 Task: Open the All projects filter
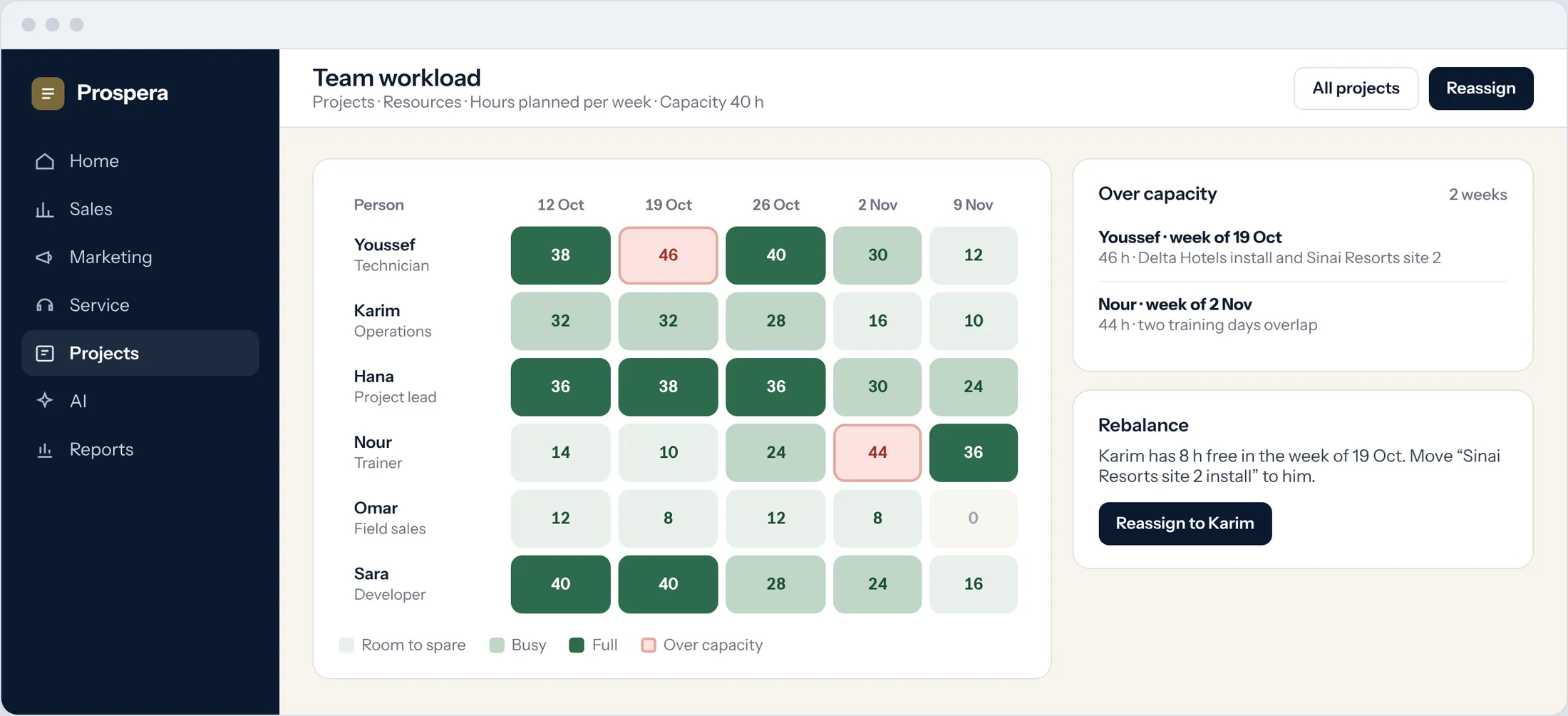click(1356, 88)
